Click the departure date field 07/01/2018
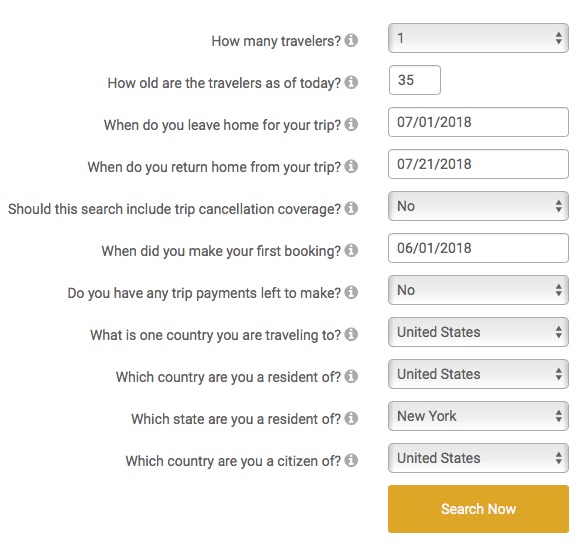This screenshot has height=550, width=580. tap(478, 122)
